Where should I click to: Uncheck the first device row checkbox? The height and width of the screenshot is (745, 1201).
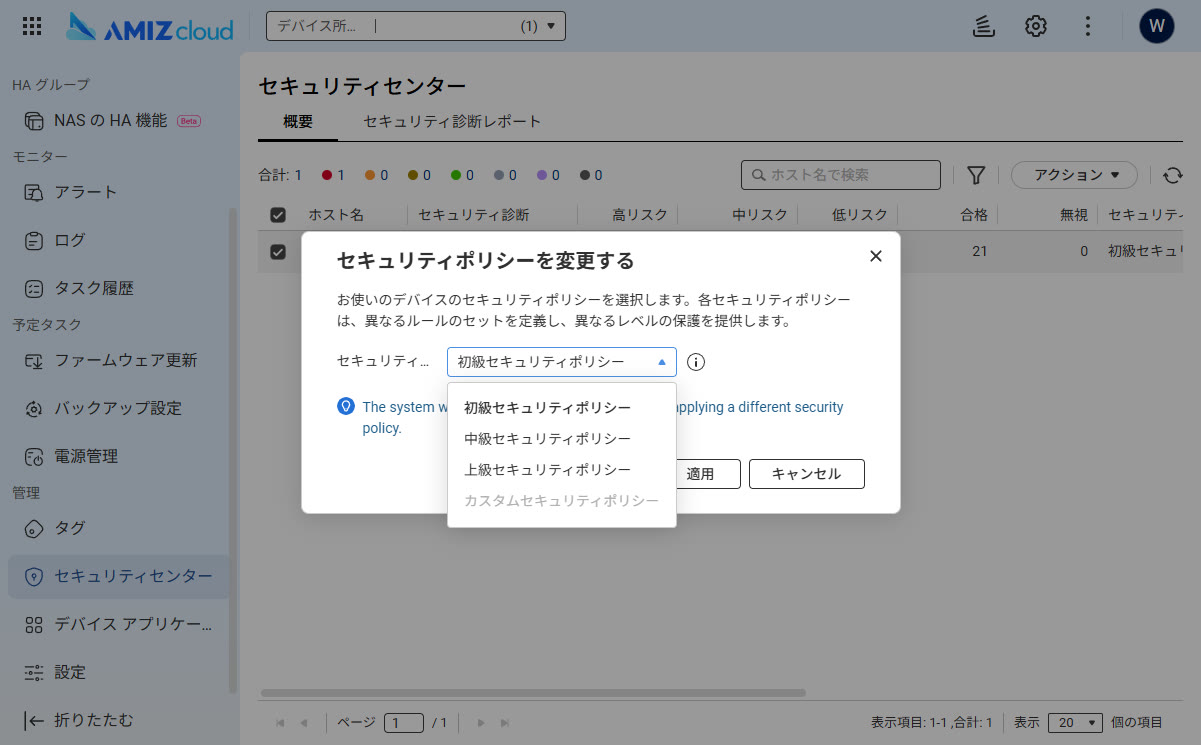(279, 252)
